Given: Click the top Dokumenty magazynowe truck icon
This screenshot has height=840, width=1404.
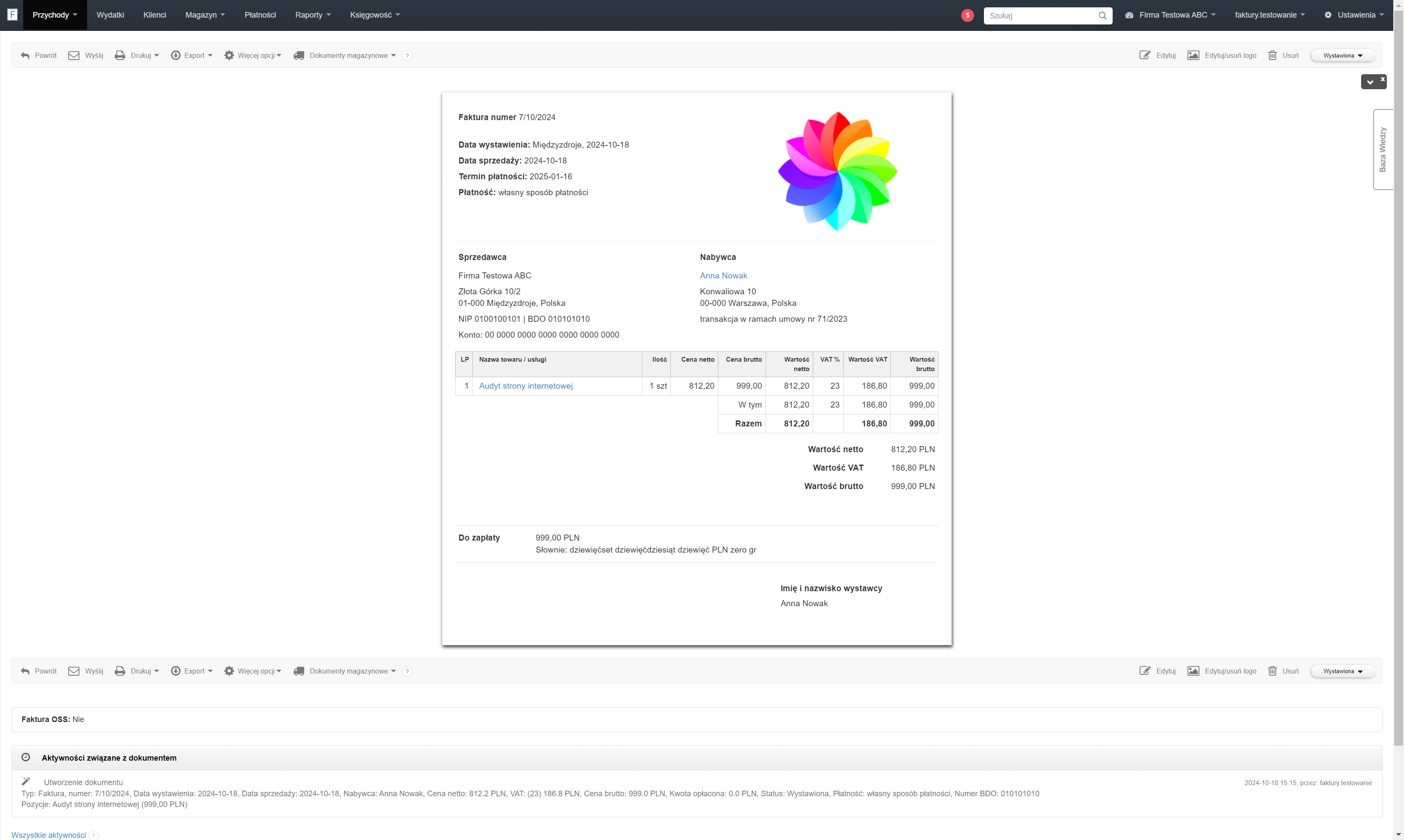Looking at the screenshot, I should (x=299, y=55).
